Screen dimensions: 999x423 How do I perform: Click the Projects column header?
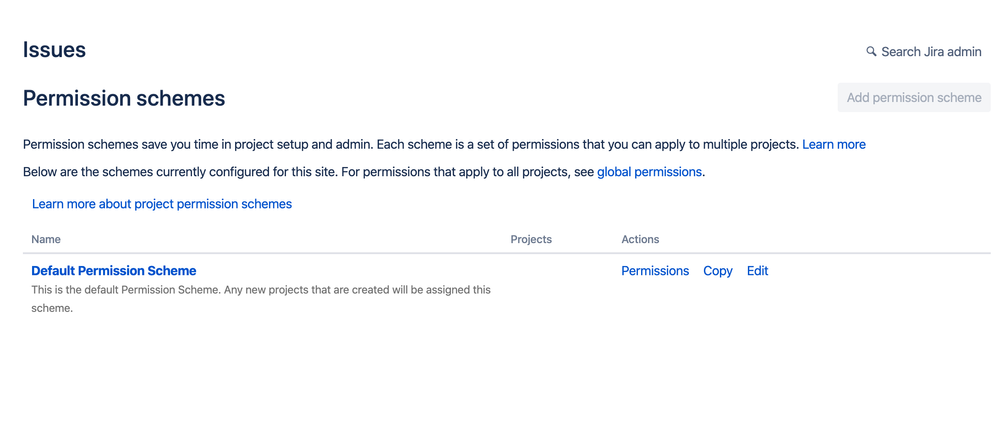[x=531, y=240]
